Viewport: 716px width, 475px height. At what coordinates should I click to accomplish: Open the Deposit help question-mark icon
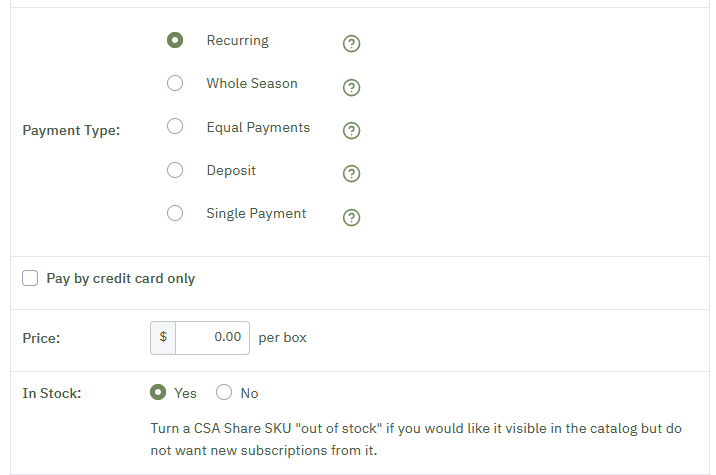click(351, 174)
